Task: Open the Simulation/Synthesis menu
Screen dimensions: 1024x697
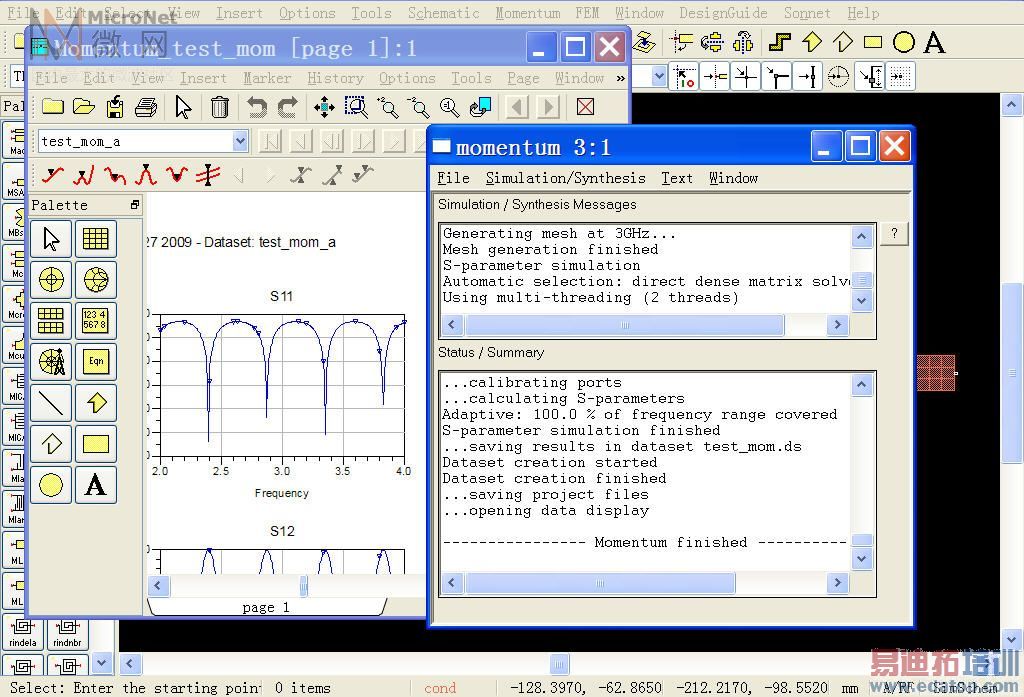Action: 565,178
